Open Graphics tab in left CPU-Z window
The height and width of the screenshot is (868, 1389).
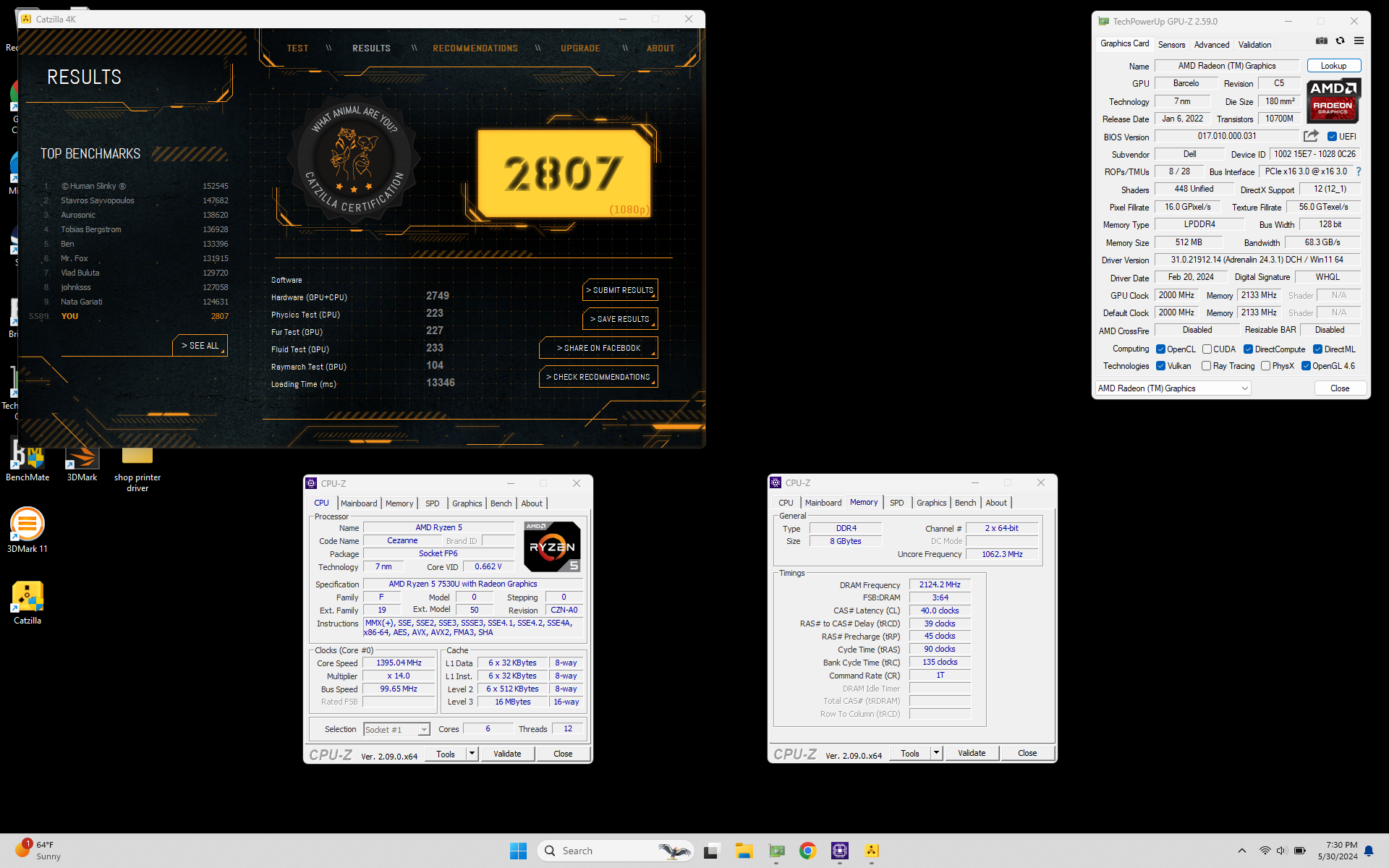click(x=467, y=503)
